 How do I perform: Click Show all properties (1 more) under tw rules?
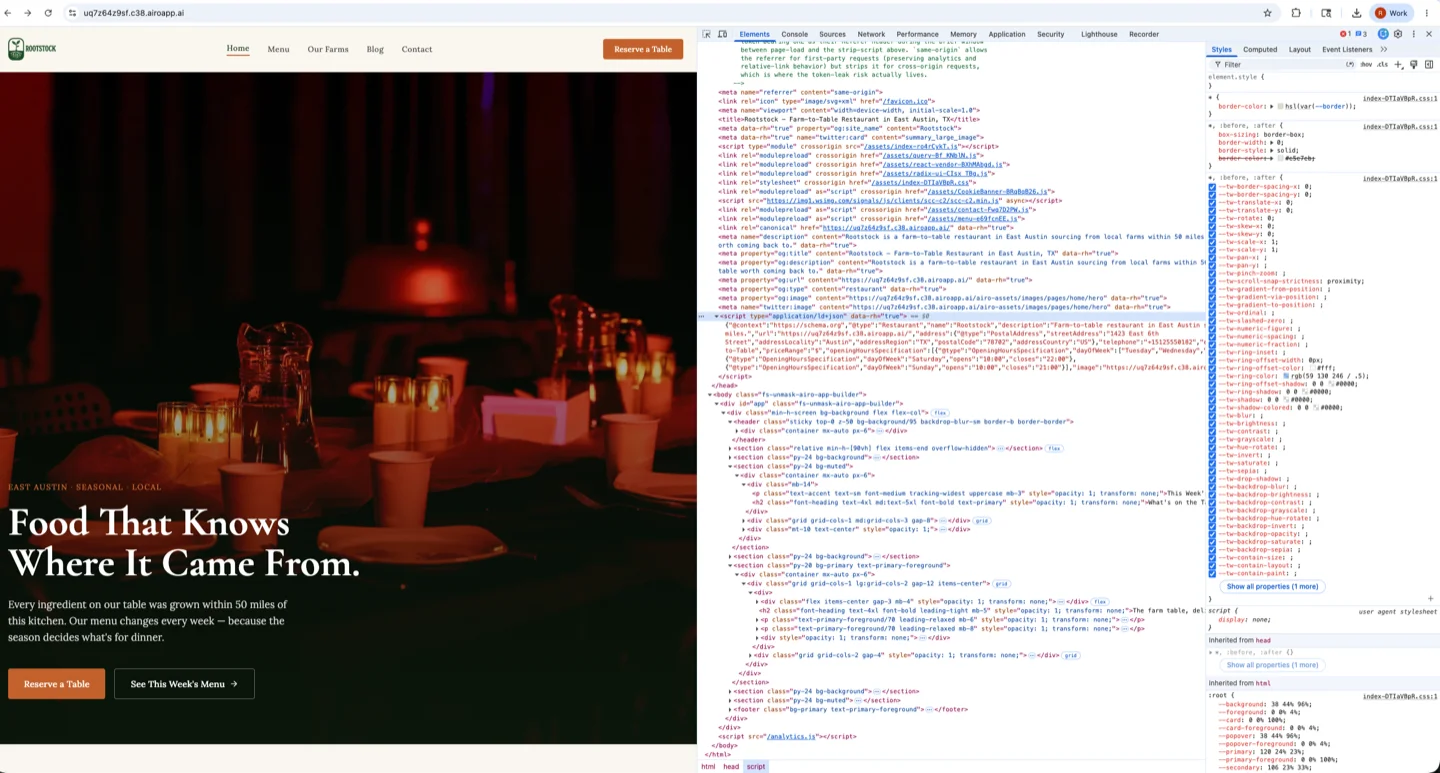[1272, 587]
